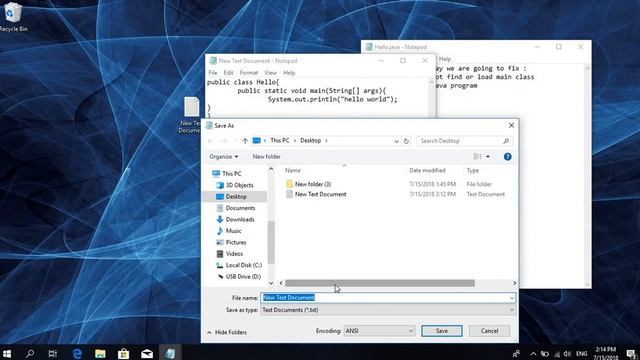Open Help menu in New Text Document Notepad
640x360 pixels.
click(289, 73)
